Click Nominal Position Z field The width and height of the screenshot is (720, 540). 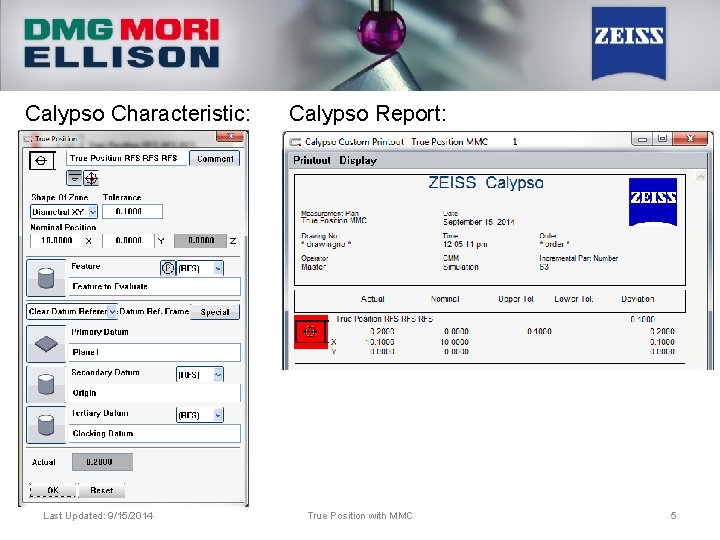coord(200,240)
